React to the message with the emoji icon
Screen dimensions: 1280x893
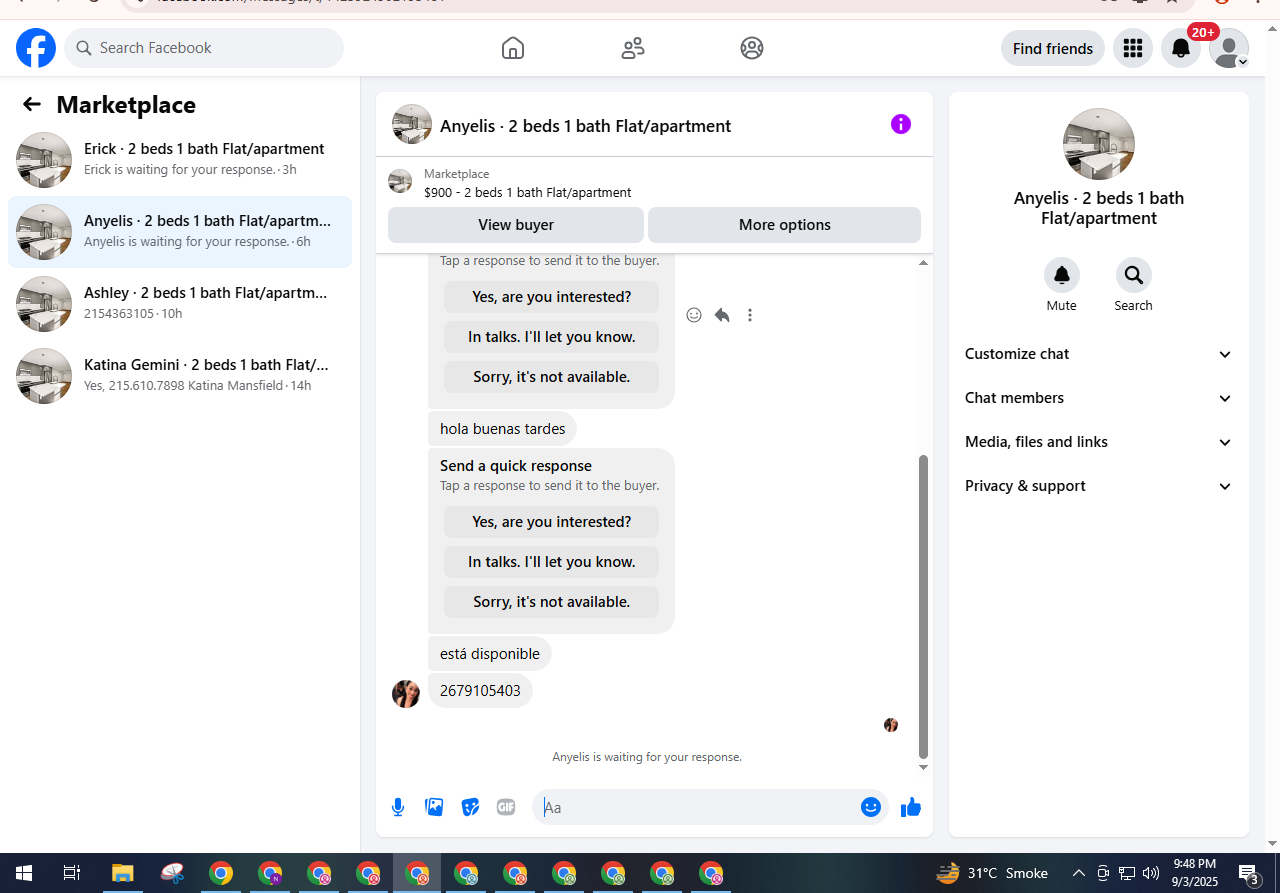click(694, 315)
